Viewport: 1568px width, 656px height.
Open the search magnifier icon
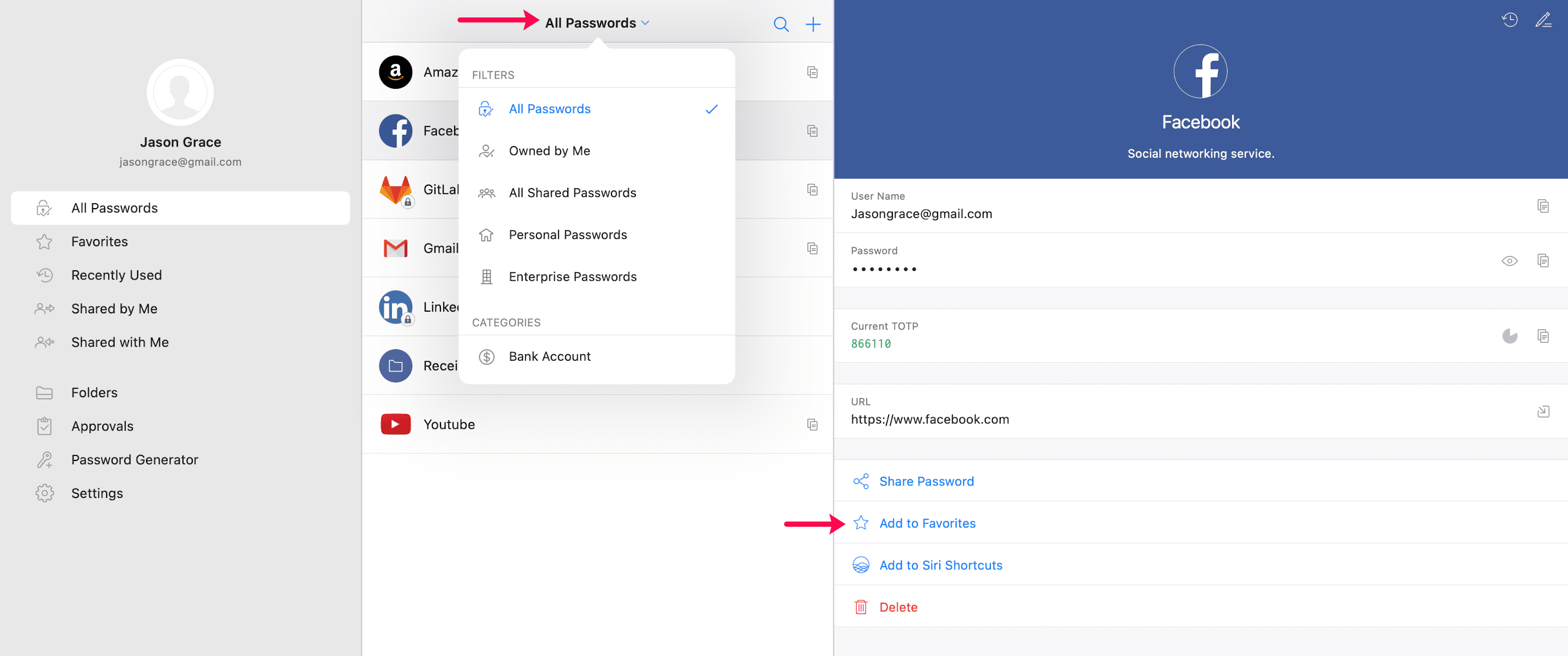[x=781, y=24]
